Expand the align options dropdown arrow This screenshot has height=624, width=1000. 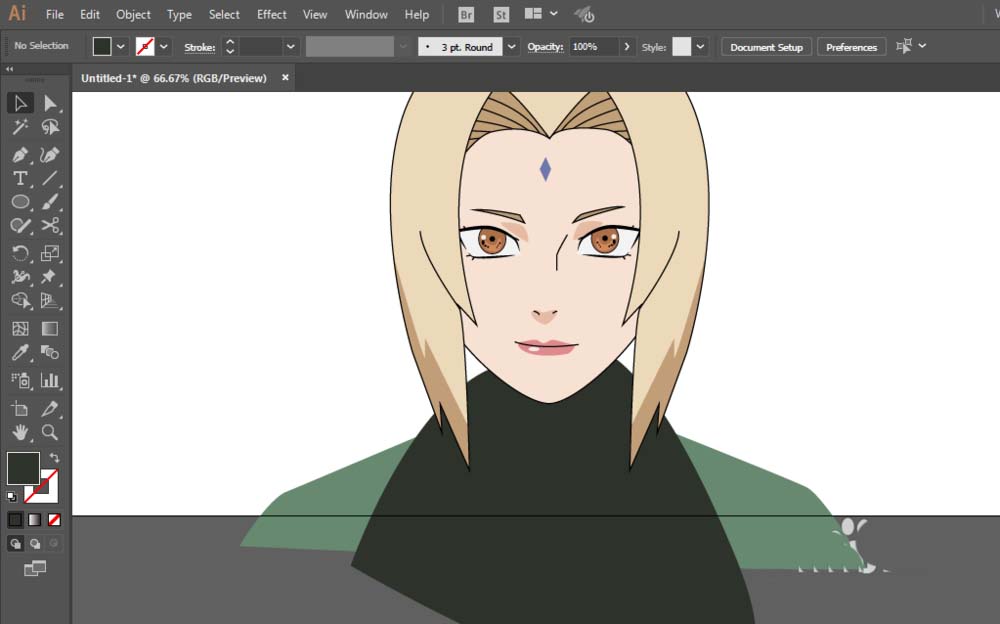click(x=922, y=46)
